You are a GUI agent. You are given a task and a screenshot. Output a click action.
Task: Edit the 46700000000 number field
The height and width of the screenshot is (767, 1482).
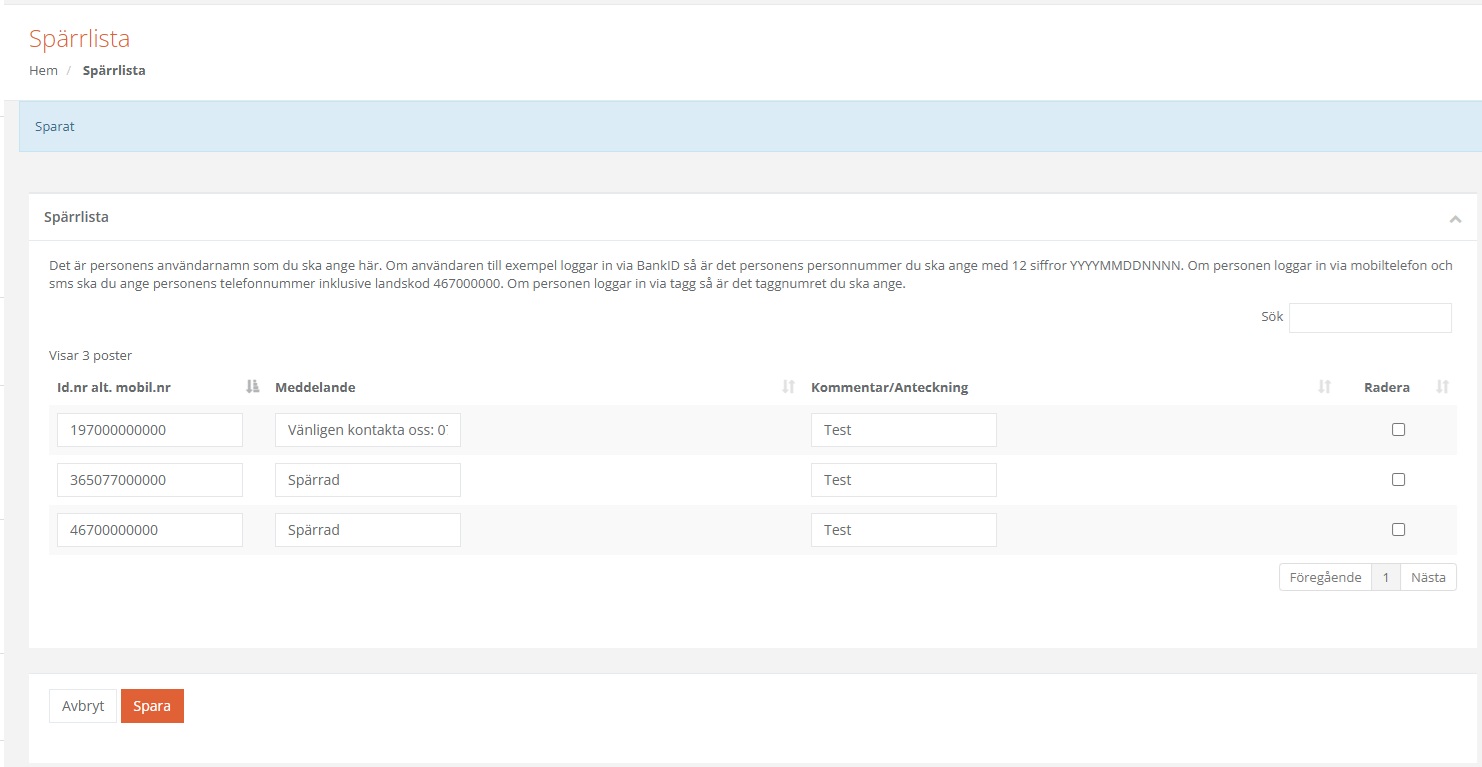(x=150, y=530)
